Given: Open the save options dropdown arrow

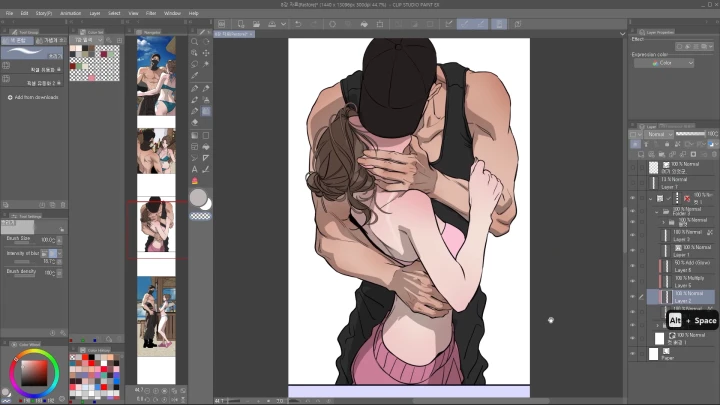Looking at the screenshot, I should pos(283,24).
